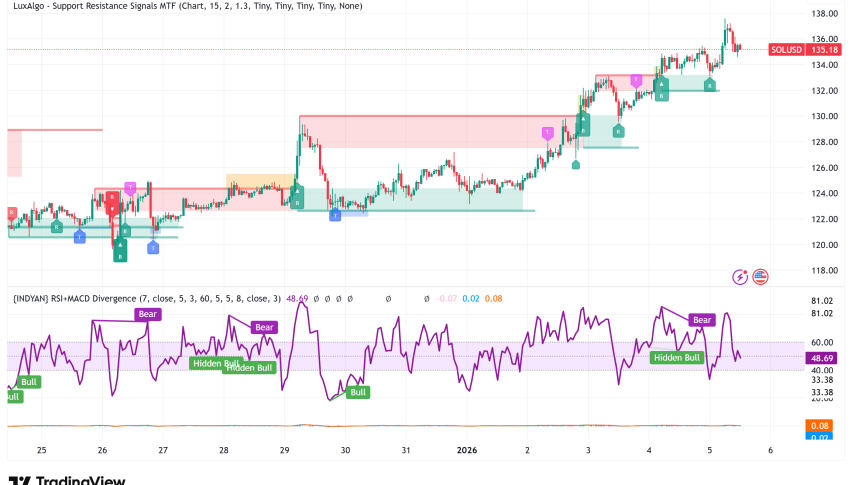Click the orange zone near Dec 28
This screenshot has width=852, height=485.
coord(261,181)
